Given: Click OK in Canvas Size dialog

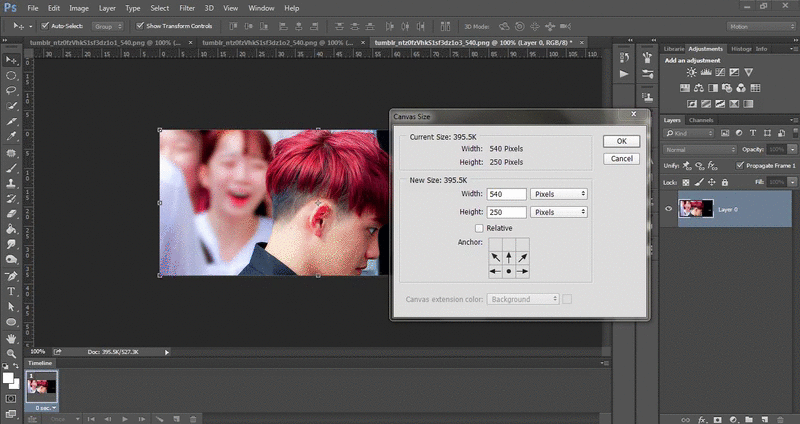Looking at the screenshot, I should pyautogui.click(x=621, y=141).
